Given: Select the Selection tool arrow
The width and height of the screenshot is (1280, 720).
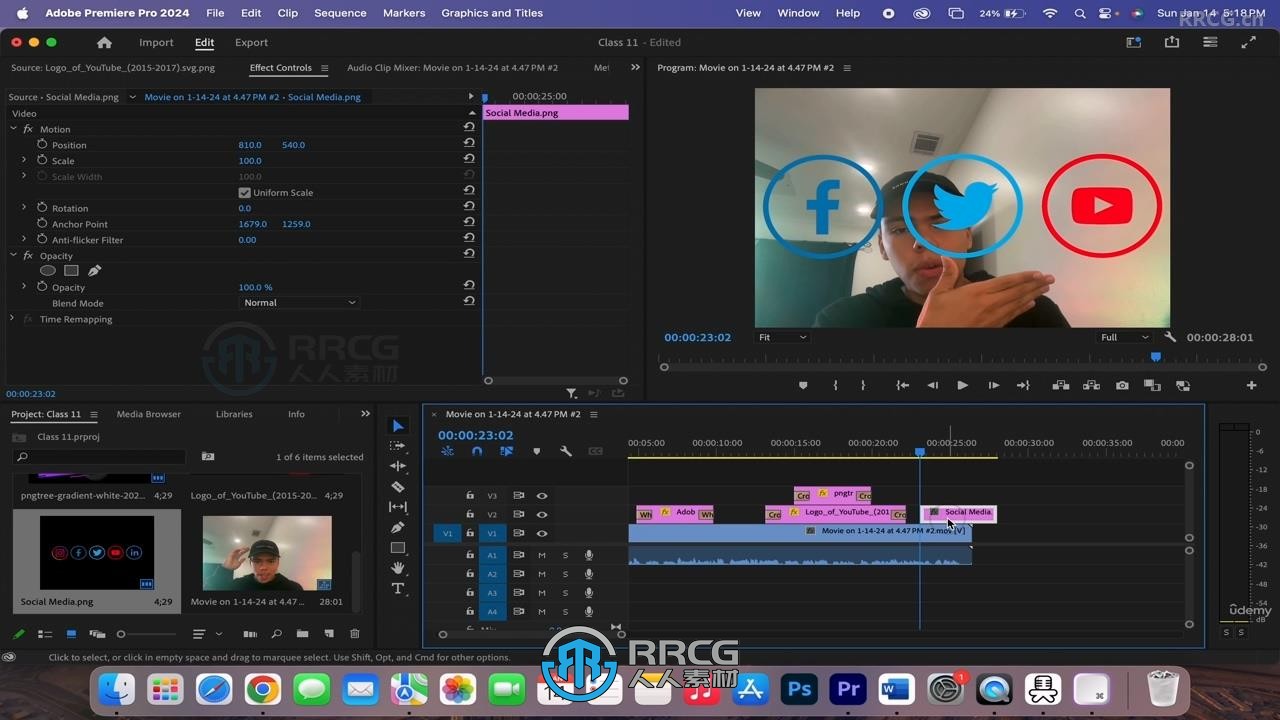Looking at the screenshot, I should [x=398, y=426].
